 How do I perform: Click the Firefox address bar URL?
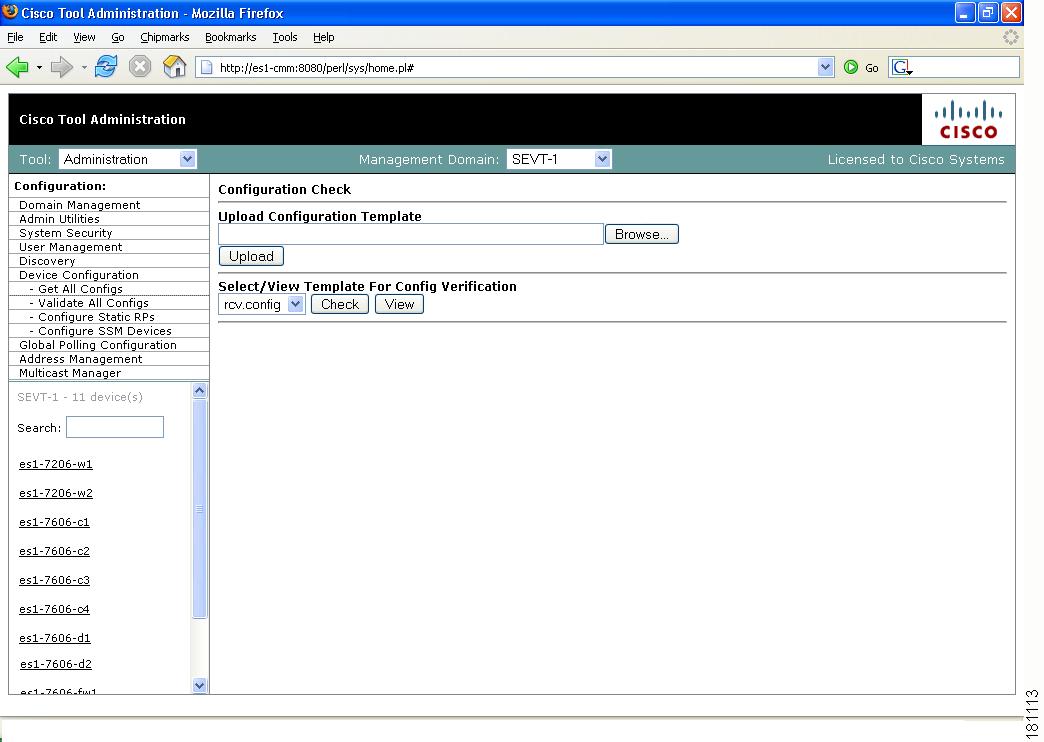[x=516, y=67]
